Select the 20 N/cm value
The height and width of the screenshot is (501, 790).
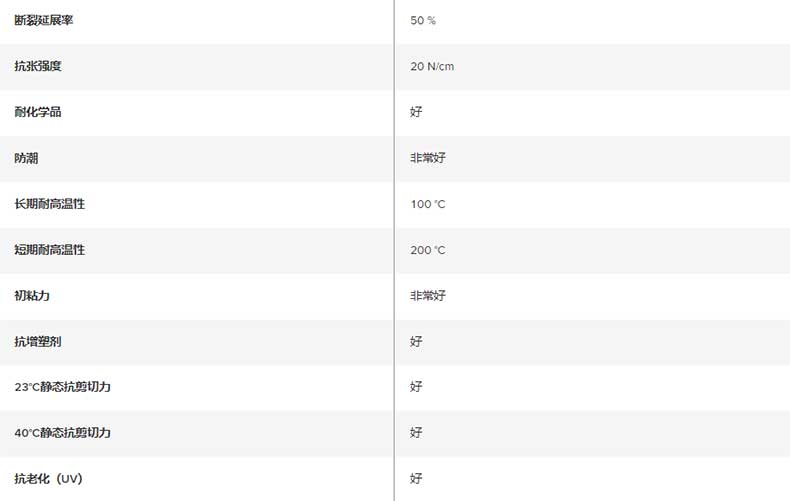[x=432, y=66]
